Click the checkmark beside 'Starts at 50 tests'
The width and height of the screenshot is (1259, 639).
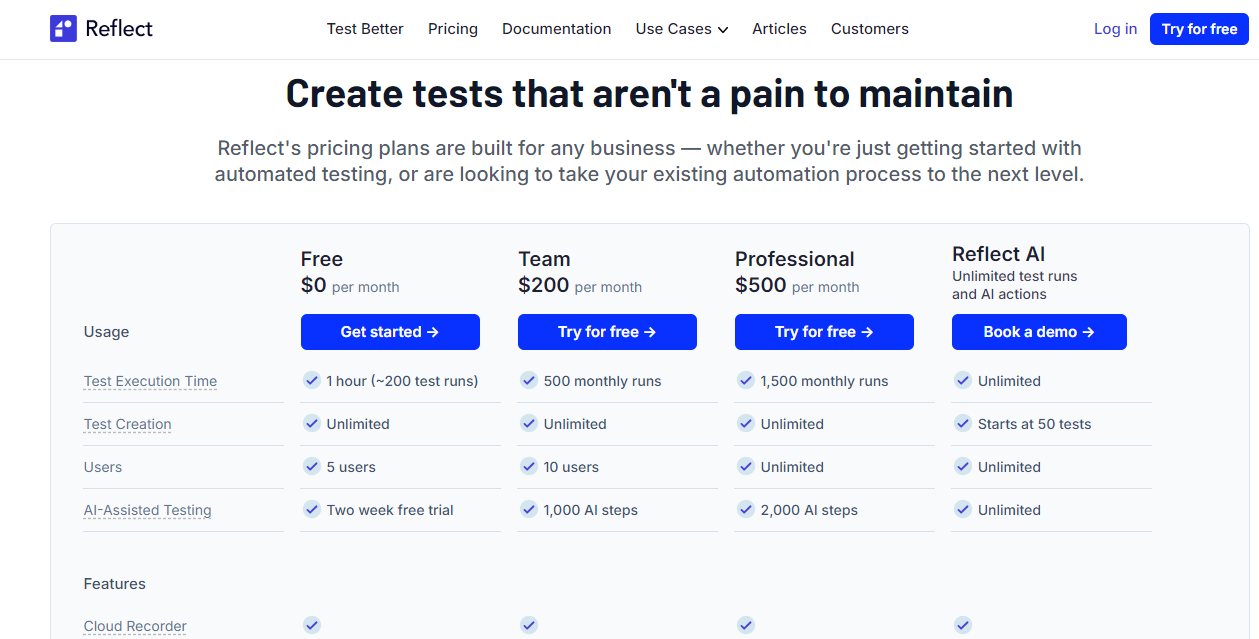(963, 424)
